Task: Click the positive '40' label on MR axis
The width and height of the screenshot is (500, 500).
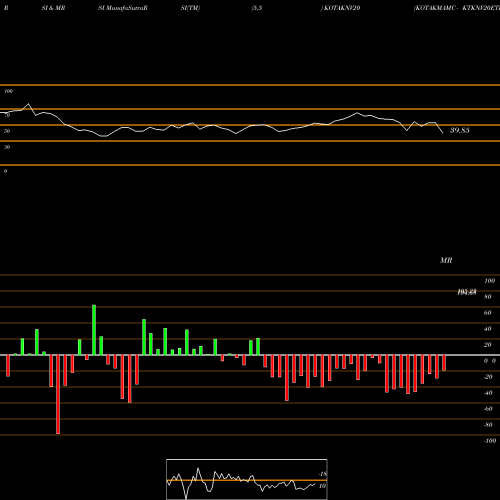Action: click(488, 329)
